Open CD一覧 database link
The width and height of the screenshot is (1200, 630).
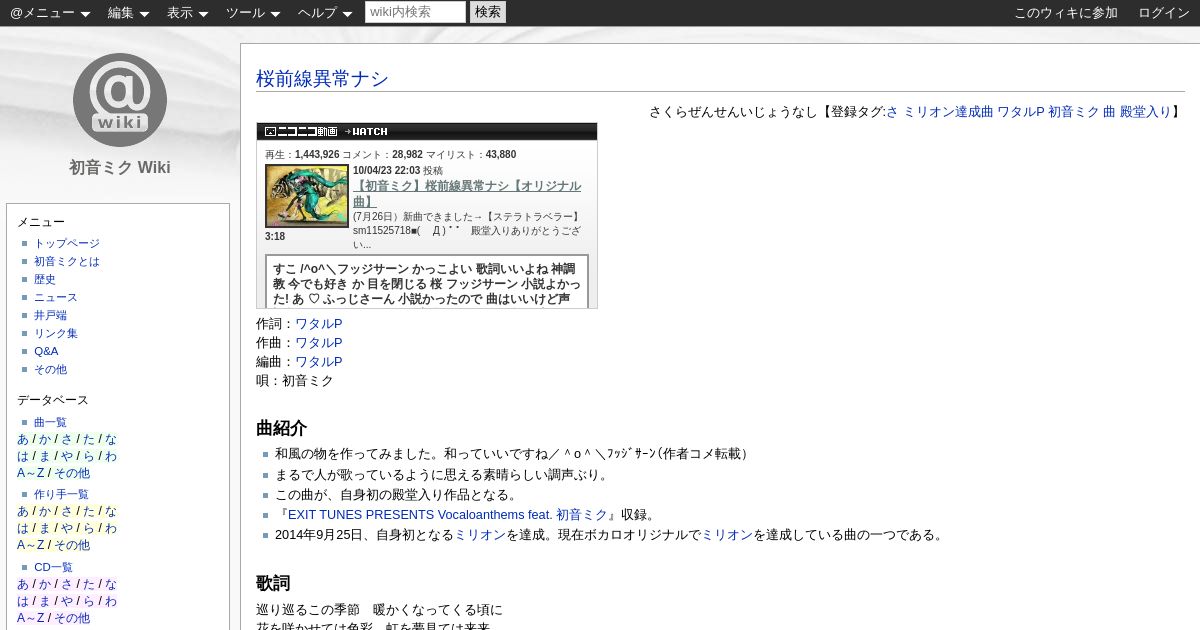(53, 567)
